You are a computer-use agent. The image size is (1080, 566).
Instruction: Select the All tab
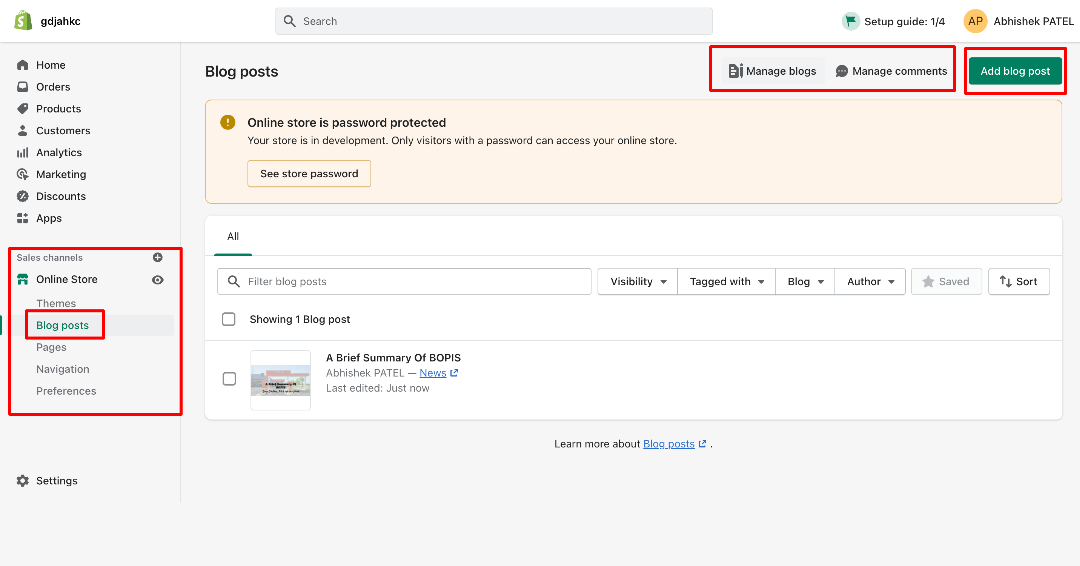pyautogui.click(x=233, y=236)
